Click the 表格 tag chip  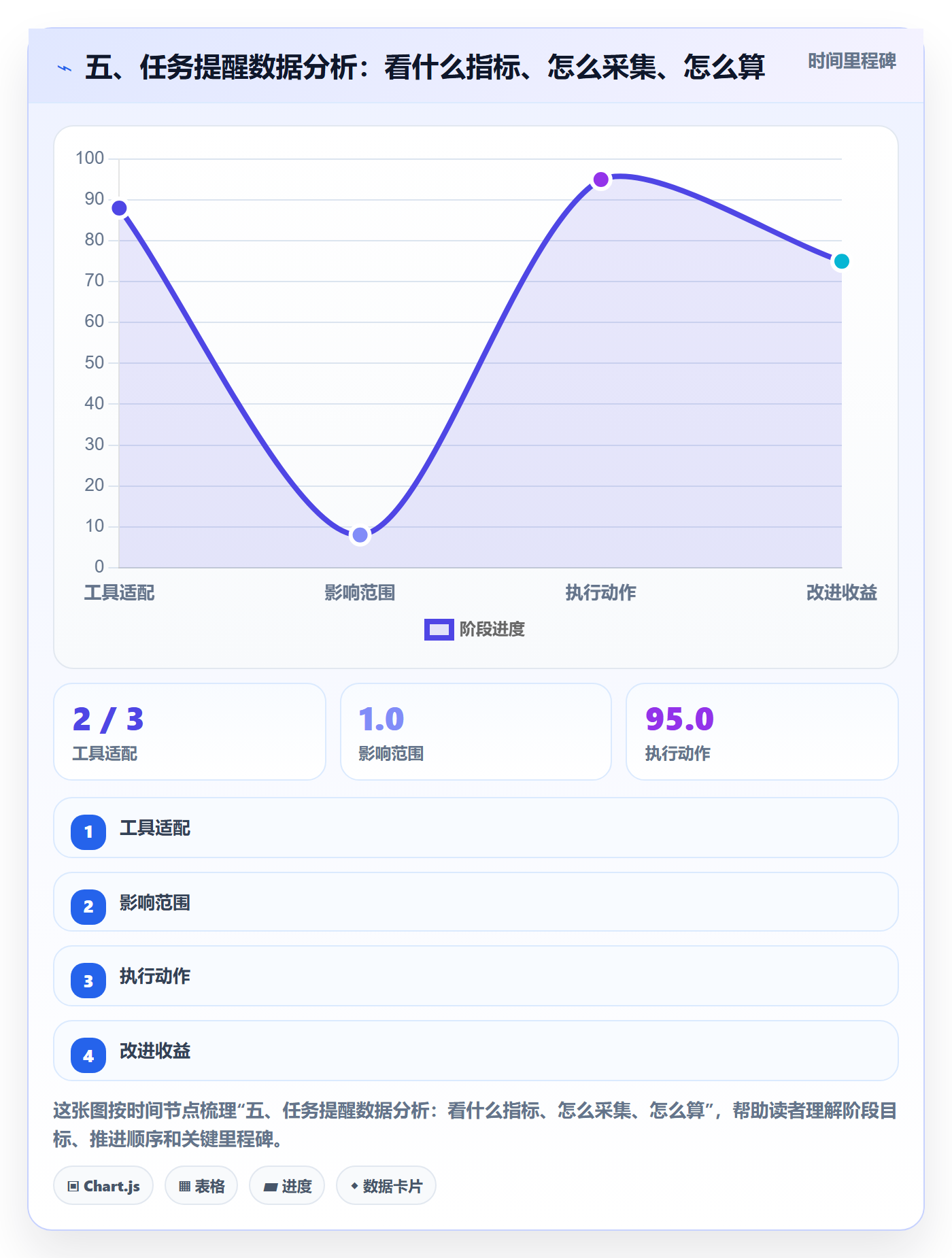[201, 1185]
